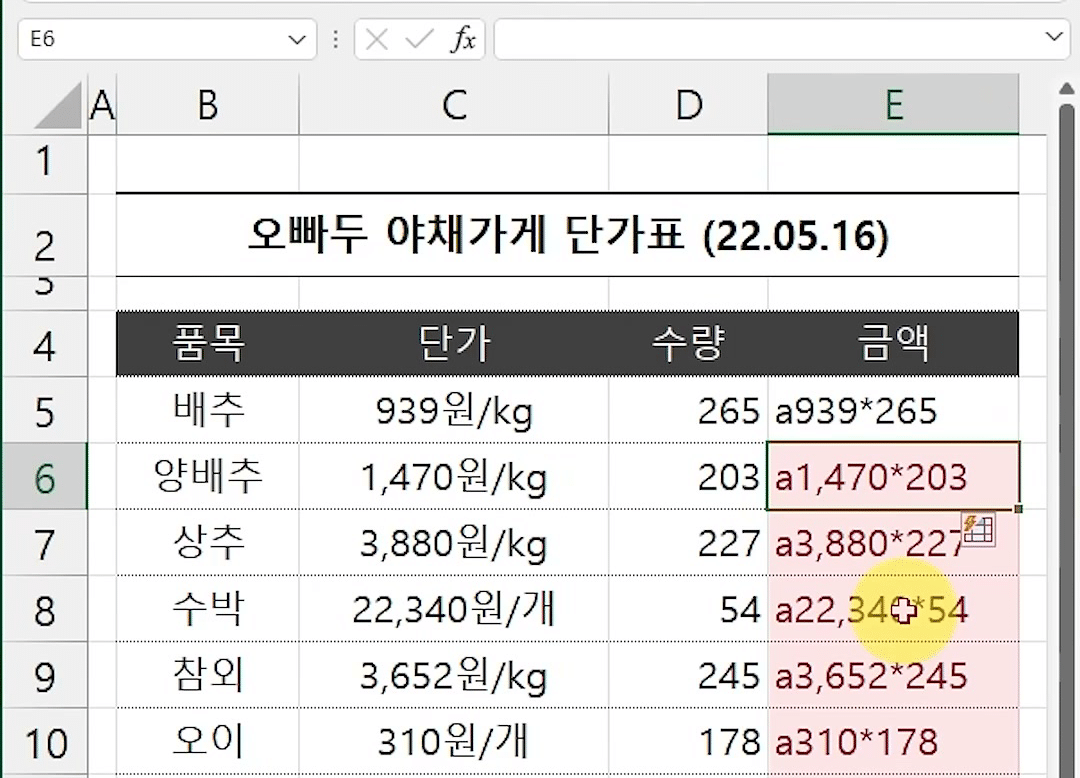The image size is (1080, 778).
Task: Select row 6 header
Action: tap(45, 476)
